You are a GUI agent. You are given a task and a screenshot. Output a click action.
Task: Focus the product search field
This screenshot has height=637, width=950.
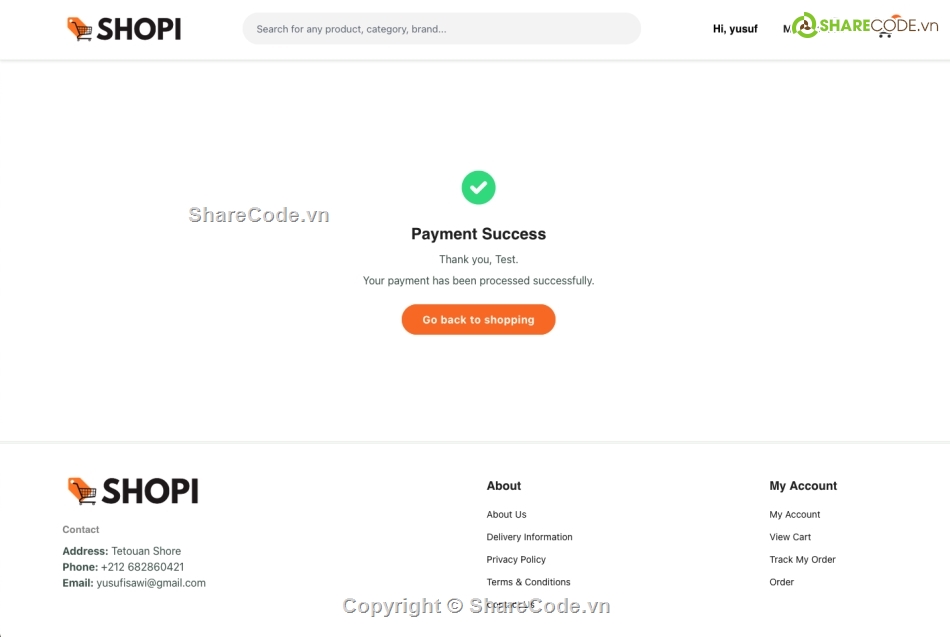click(441, 28)
